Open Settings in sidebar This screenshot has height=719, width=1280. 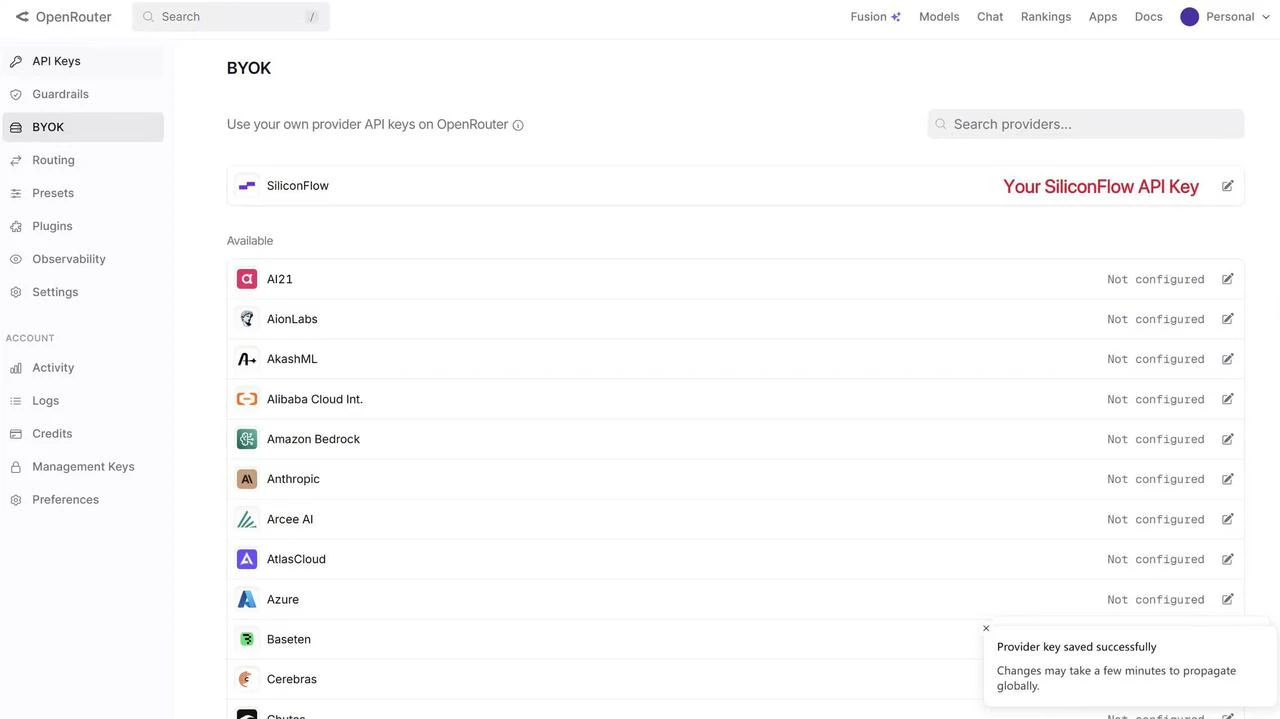83,292
